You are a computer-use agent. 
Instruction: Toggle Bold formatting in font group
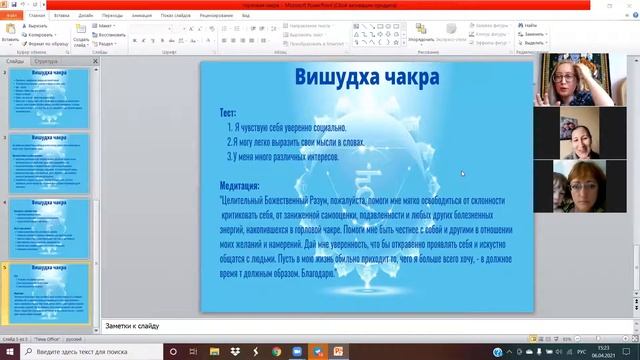[134, 40]
